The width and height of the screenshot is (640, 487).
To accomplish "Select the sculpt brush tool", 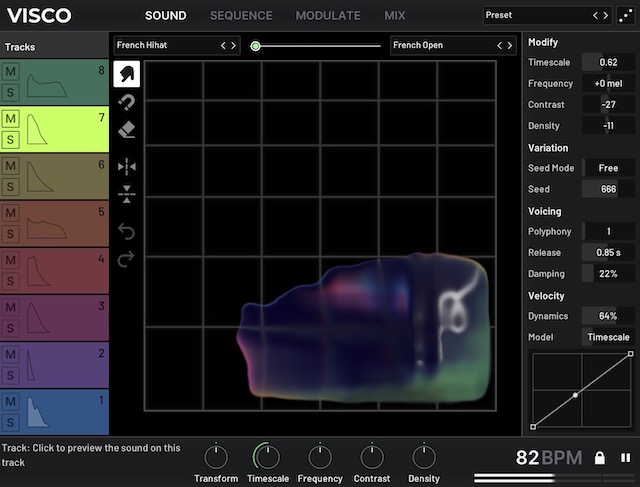I will [x=126, y=74].
